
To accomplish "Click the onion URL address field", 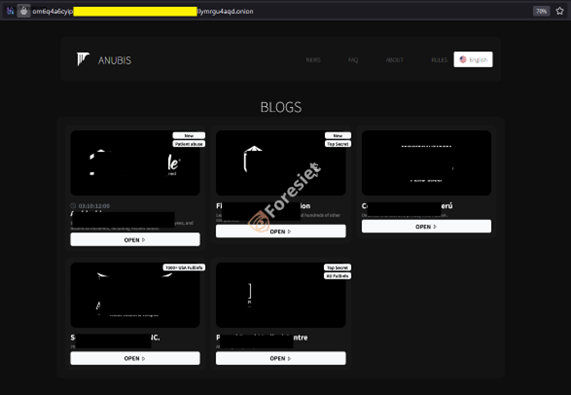I will click(143, 11).
